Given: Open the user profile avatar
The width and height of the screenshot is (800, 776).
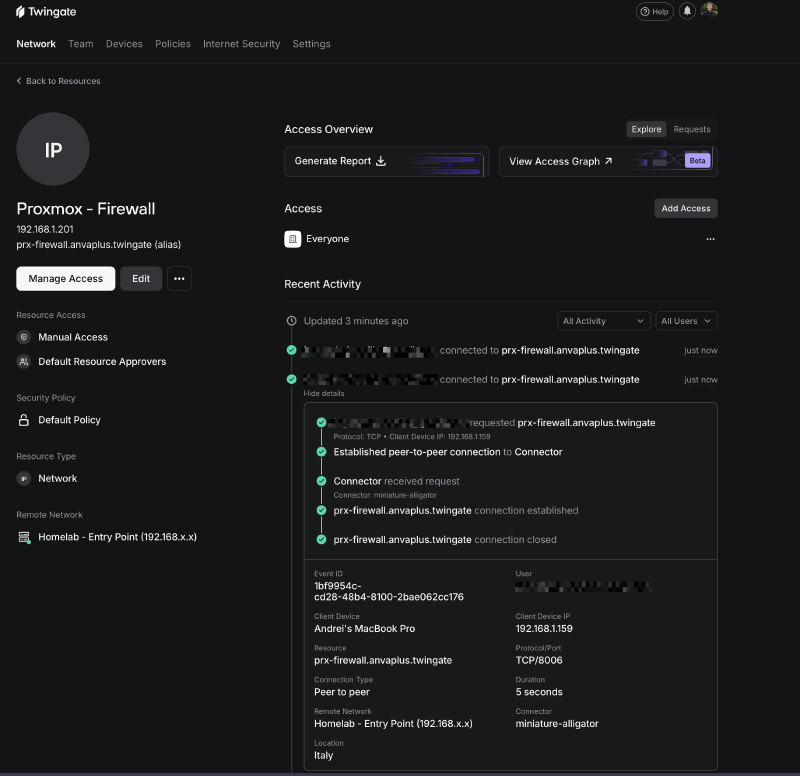Looking at the screenshot, I should pyautogui.click(x=709, y=11).
